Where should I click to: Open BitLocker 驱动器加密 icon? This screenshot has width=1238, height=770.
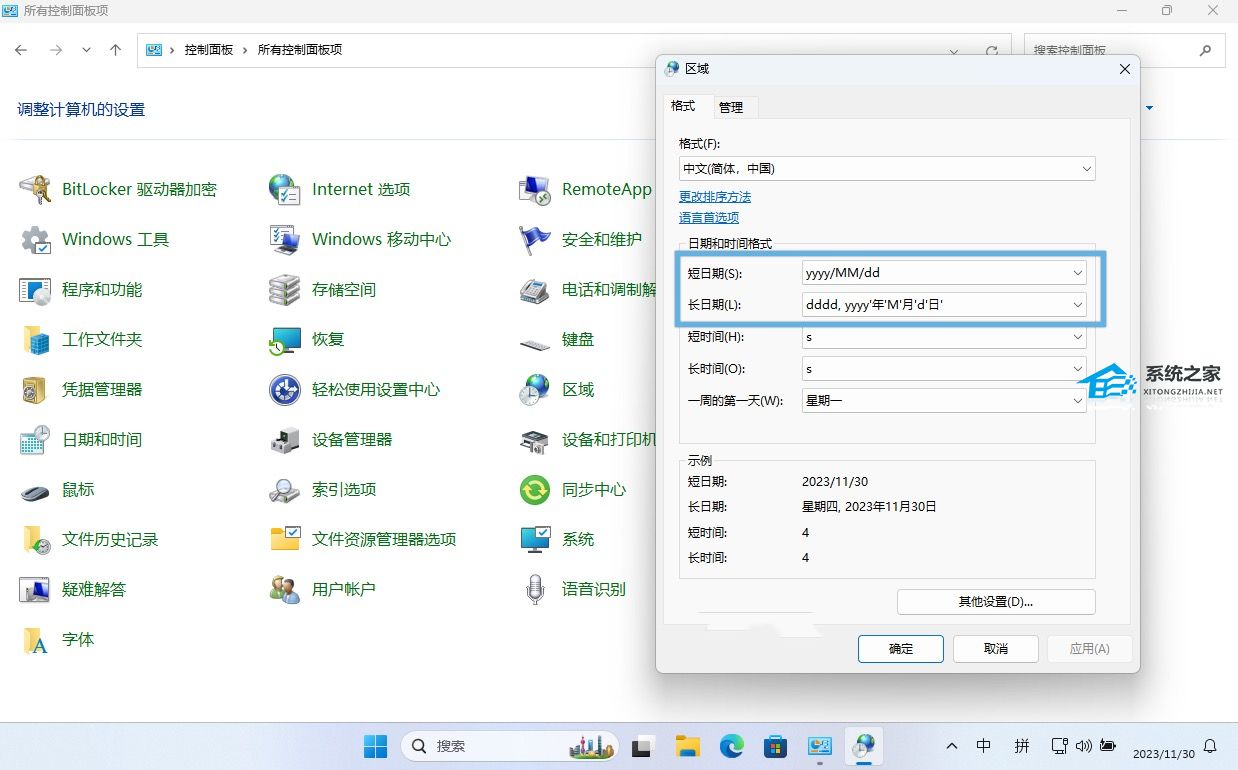coord(35,189)
